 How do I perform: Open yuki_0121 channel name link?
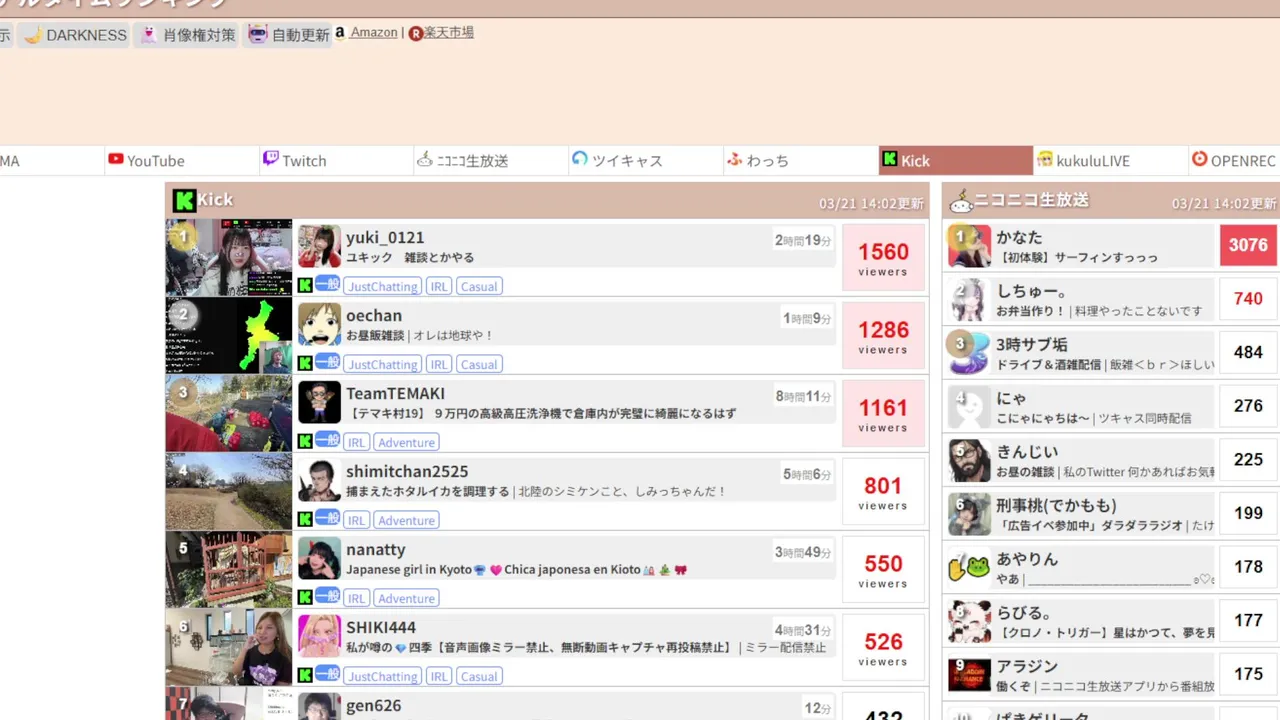(385, 238)
